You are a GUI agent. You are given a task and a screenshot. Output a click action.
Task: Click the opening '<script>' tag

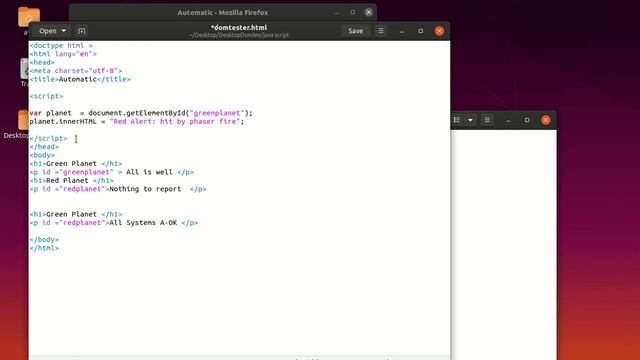pos(46,96)
